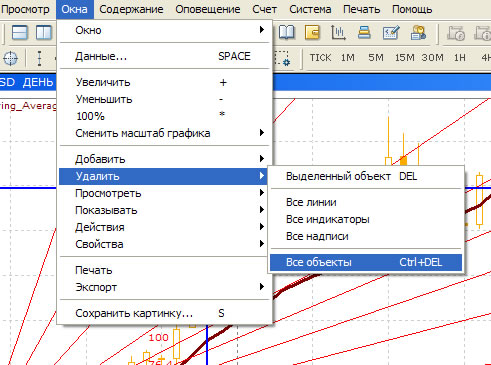This screenshot has height=365, width=491.
Task: Expand the Свойства submenu
Action: [164, 244]
